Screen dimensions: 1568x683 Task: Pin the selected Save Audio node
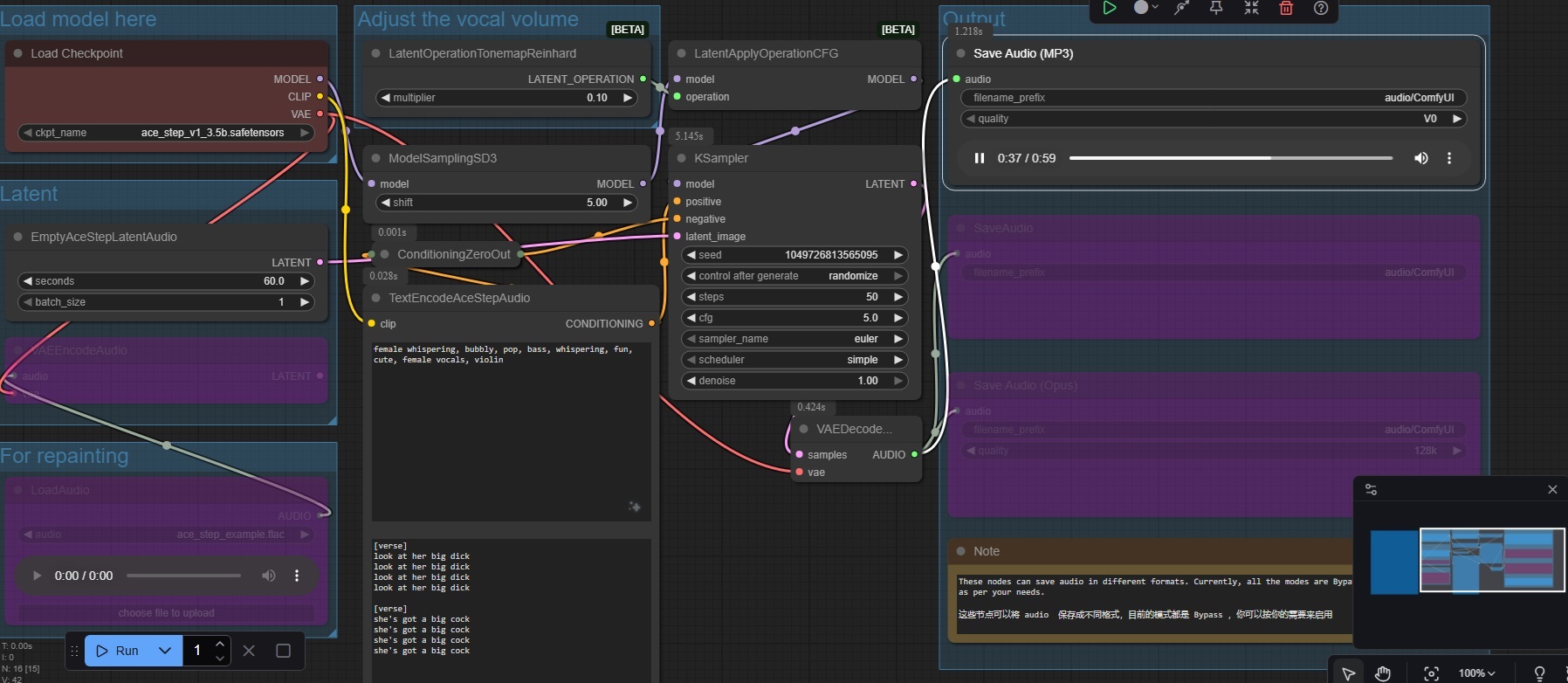click(1215, 8)
